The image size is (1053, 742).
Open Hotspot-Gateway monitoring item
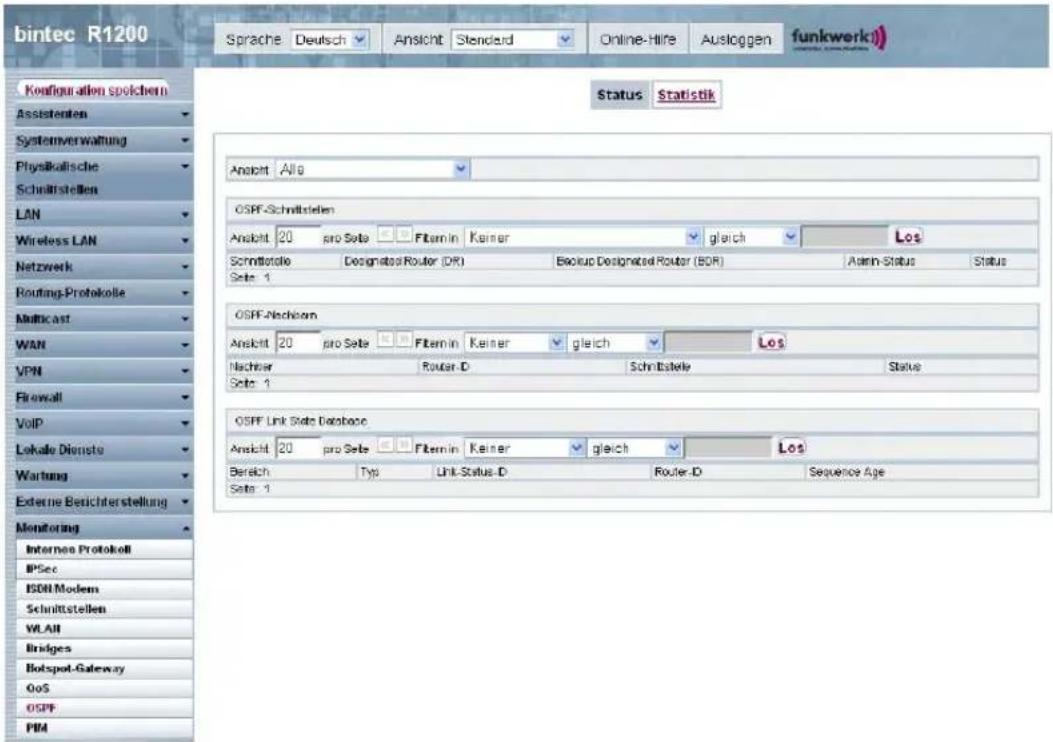104,668
